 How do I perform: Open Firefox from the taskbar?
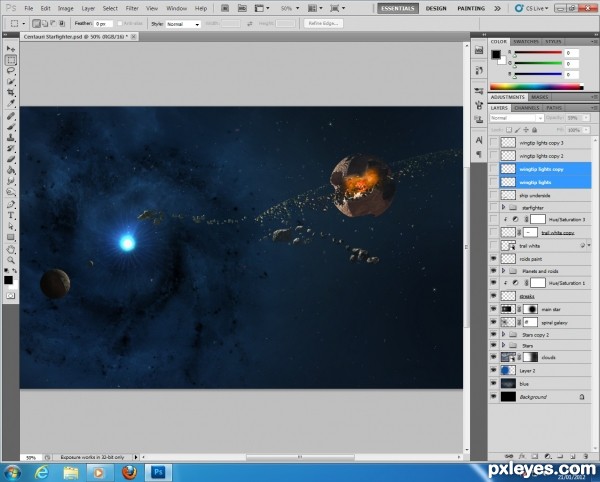(129, 472)
